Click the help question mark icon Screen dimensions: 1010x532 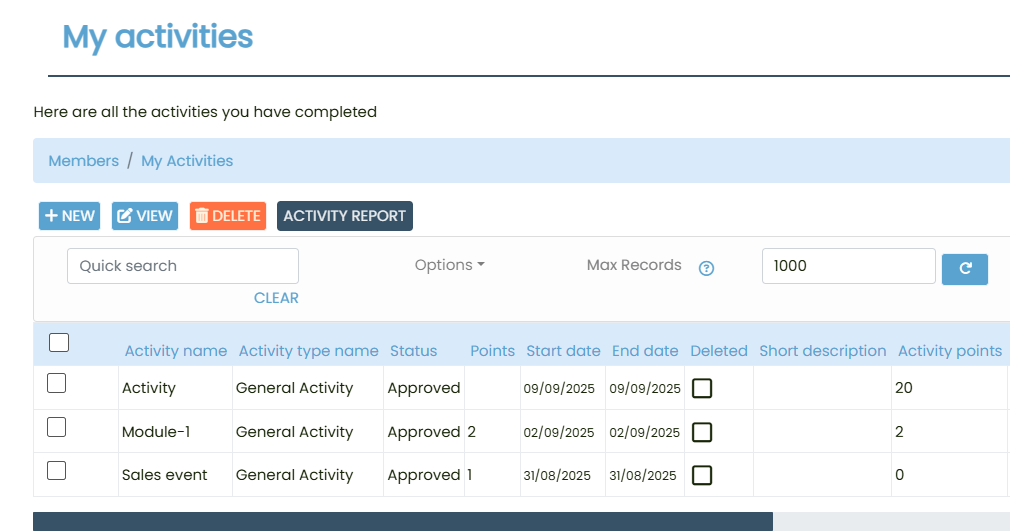coord(706,268)
